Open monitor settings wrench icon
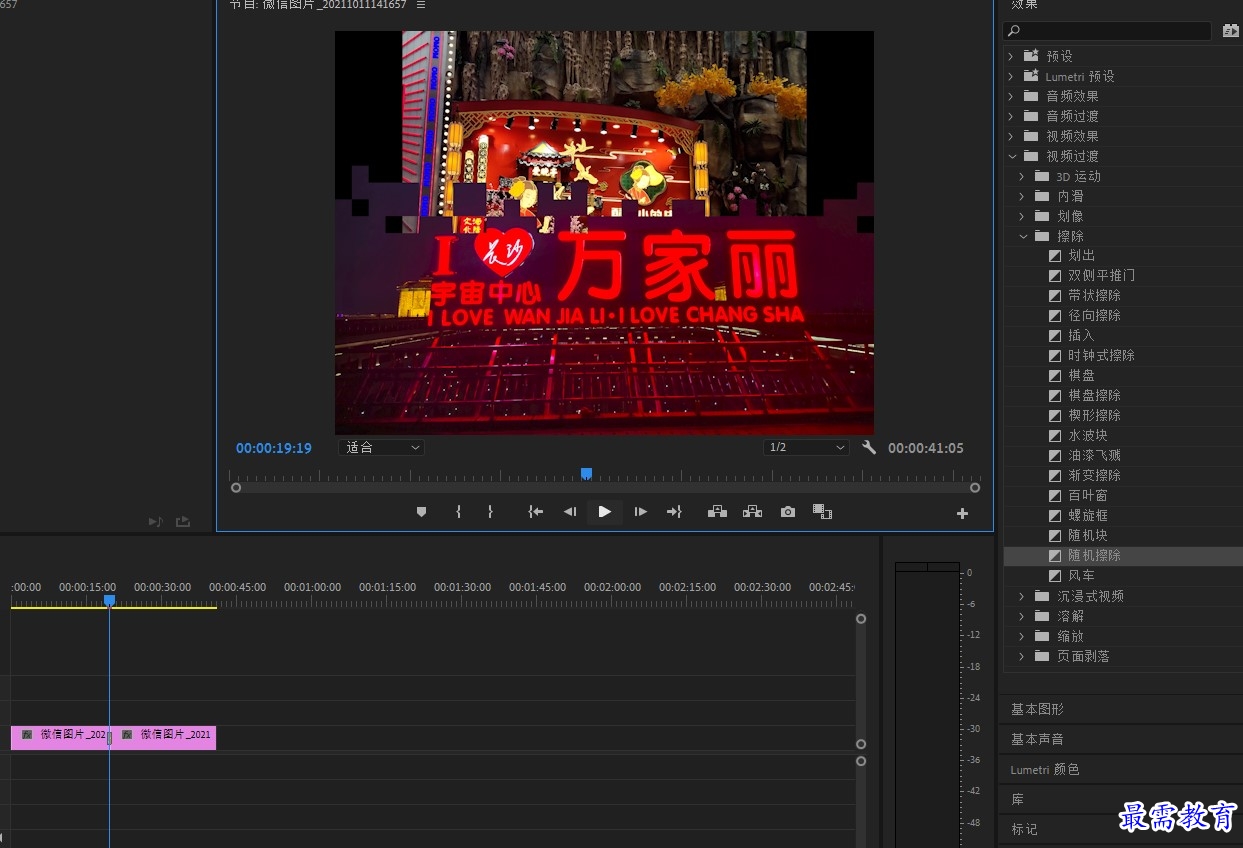The width and height of the screenshot is (1243, 848). (869, 447)
